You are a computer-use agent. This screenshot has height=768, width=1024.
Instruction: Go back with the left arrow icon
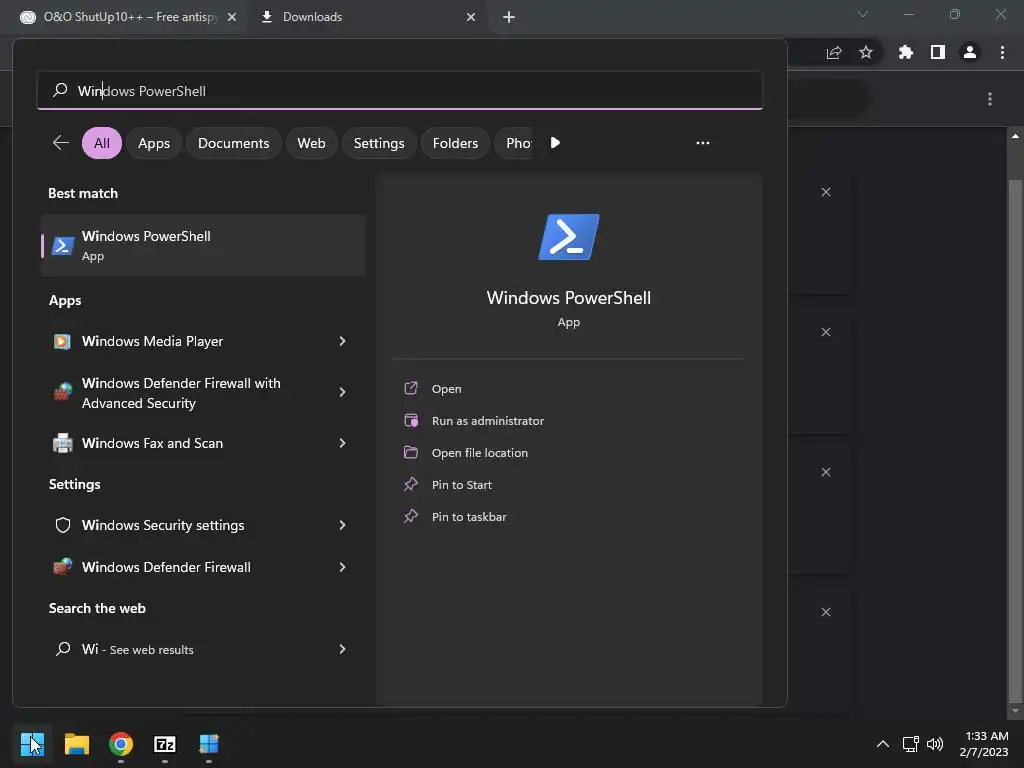(x=61, y=142)
